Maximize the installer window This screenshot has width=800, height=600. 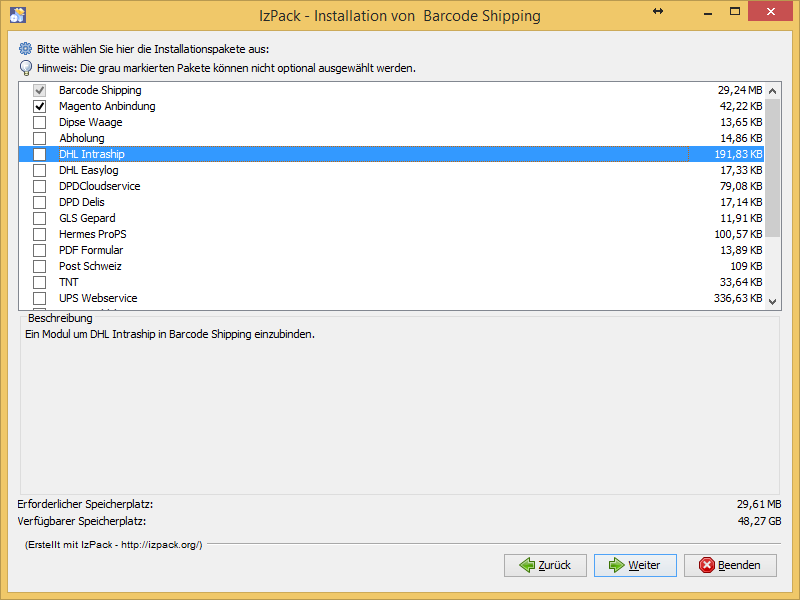(x=735, y=12)
